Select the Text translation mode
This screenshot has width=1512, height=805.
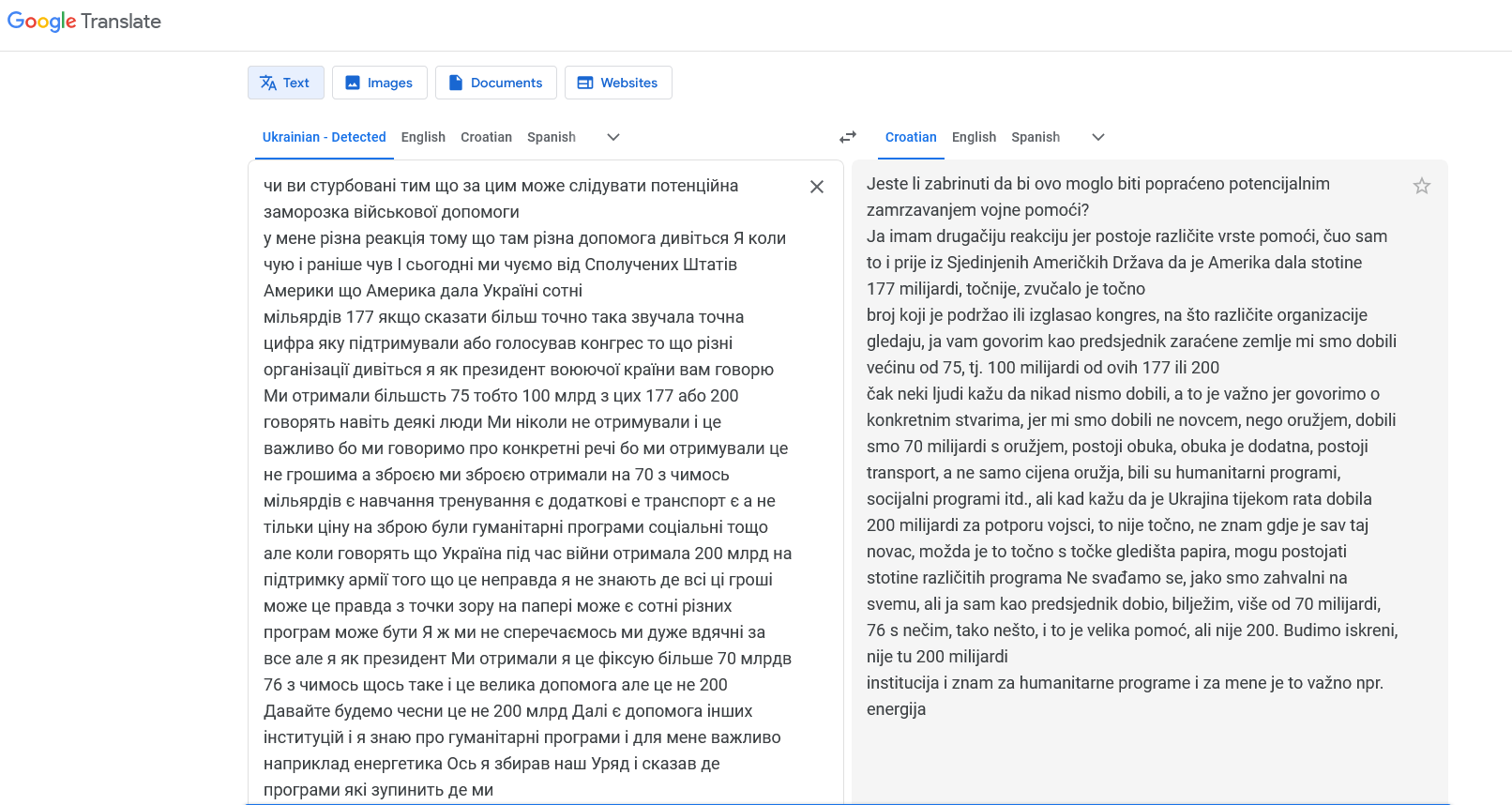(x=285, y=83)
